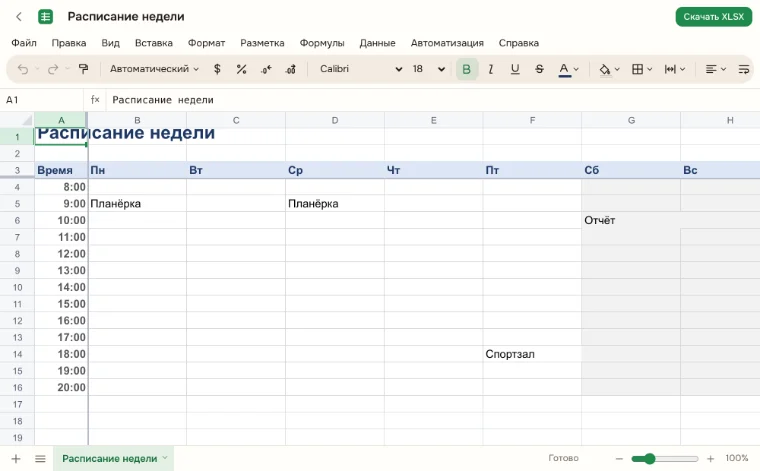Open the Формулы menu
The image size is (760, 471).
[322, 43]
